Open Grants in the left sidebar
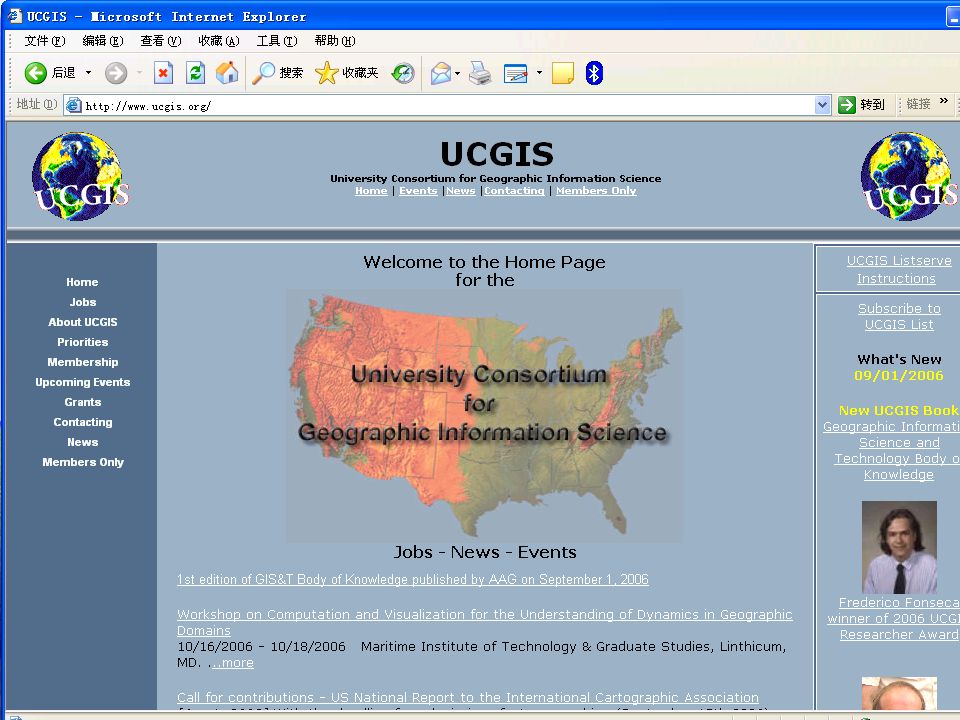This screenshot has width=960, height=720. tap(83, 402)
